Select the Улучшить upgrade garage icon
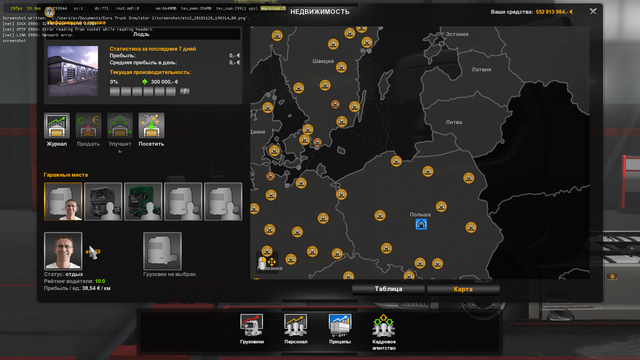 (120, 126)
